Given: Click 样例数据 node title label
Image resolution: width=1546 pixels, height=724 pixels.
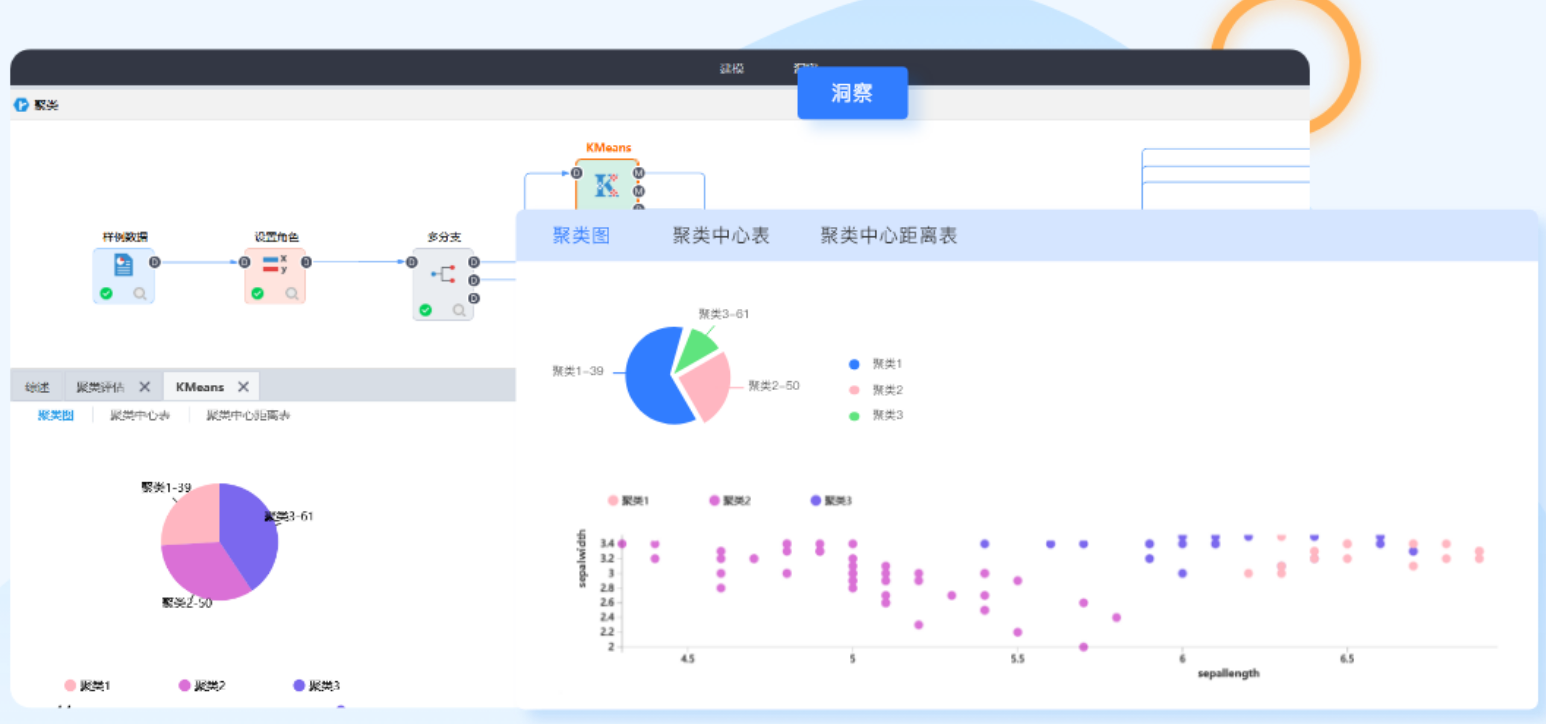Looking at the screenshot, I should [x=125, y=237].
